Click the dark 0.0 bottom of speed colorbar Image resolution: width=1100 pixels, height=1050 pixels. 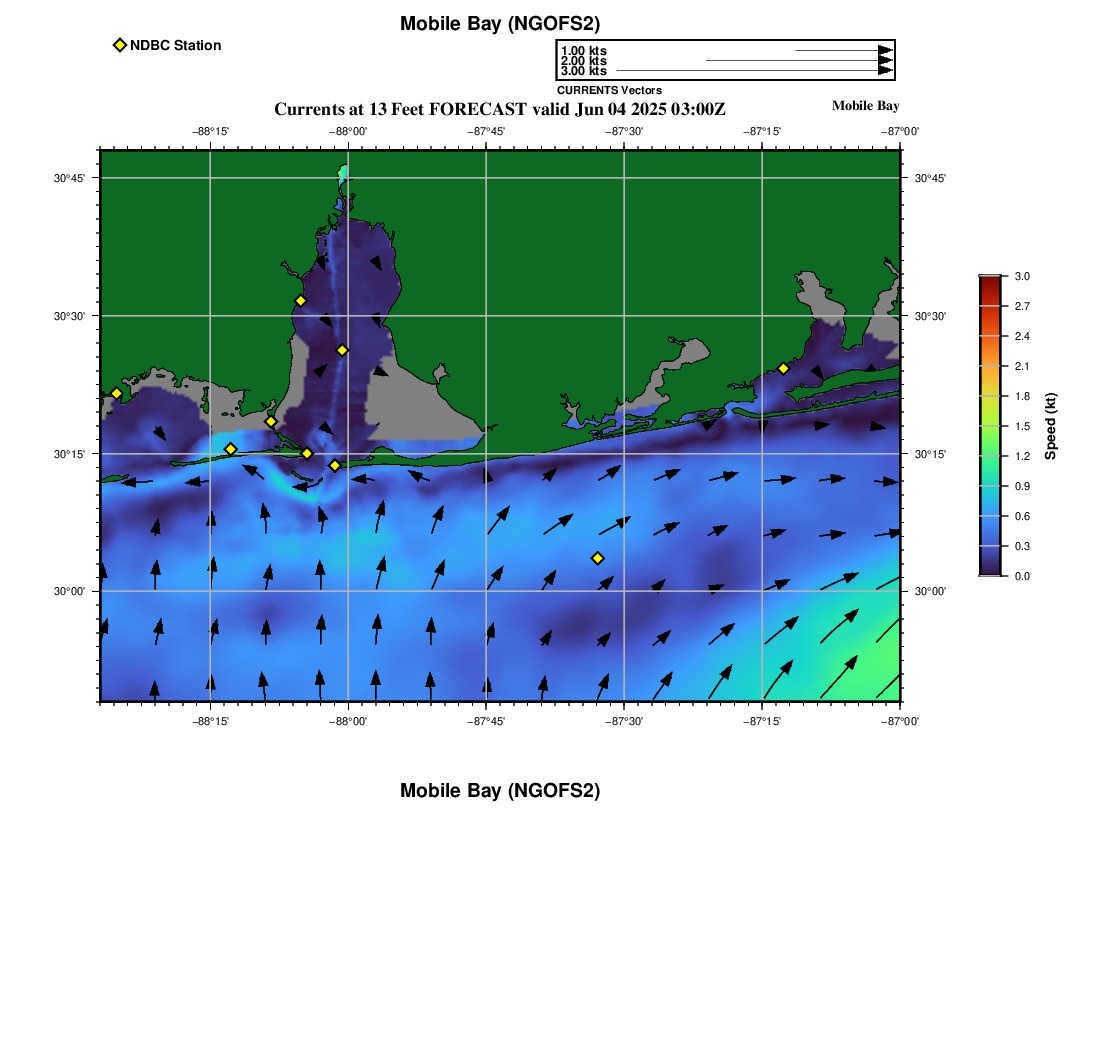[990, 573]
